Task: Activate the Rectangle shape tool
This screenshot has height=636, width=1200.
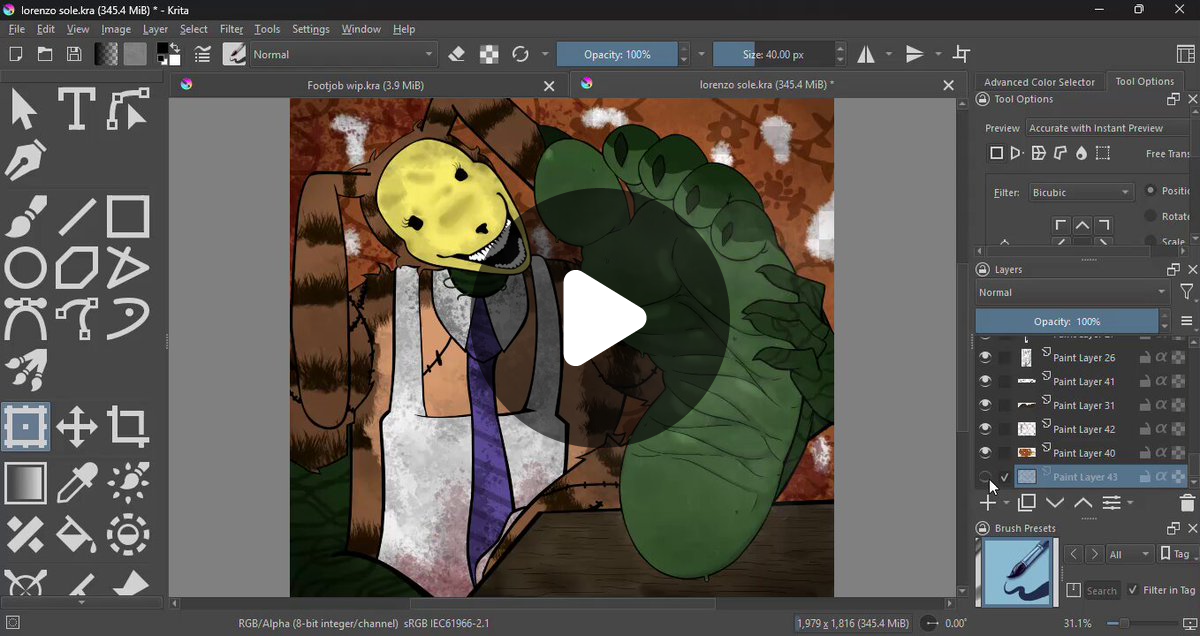Action: tap(128, 217)
